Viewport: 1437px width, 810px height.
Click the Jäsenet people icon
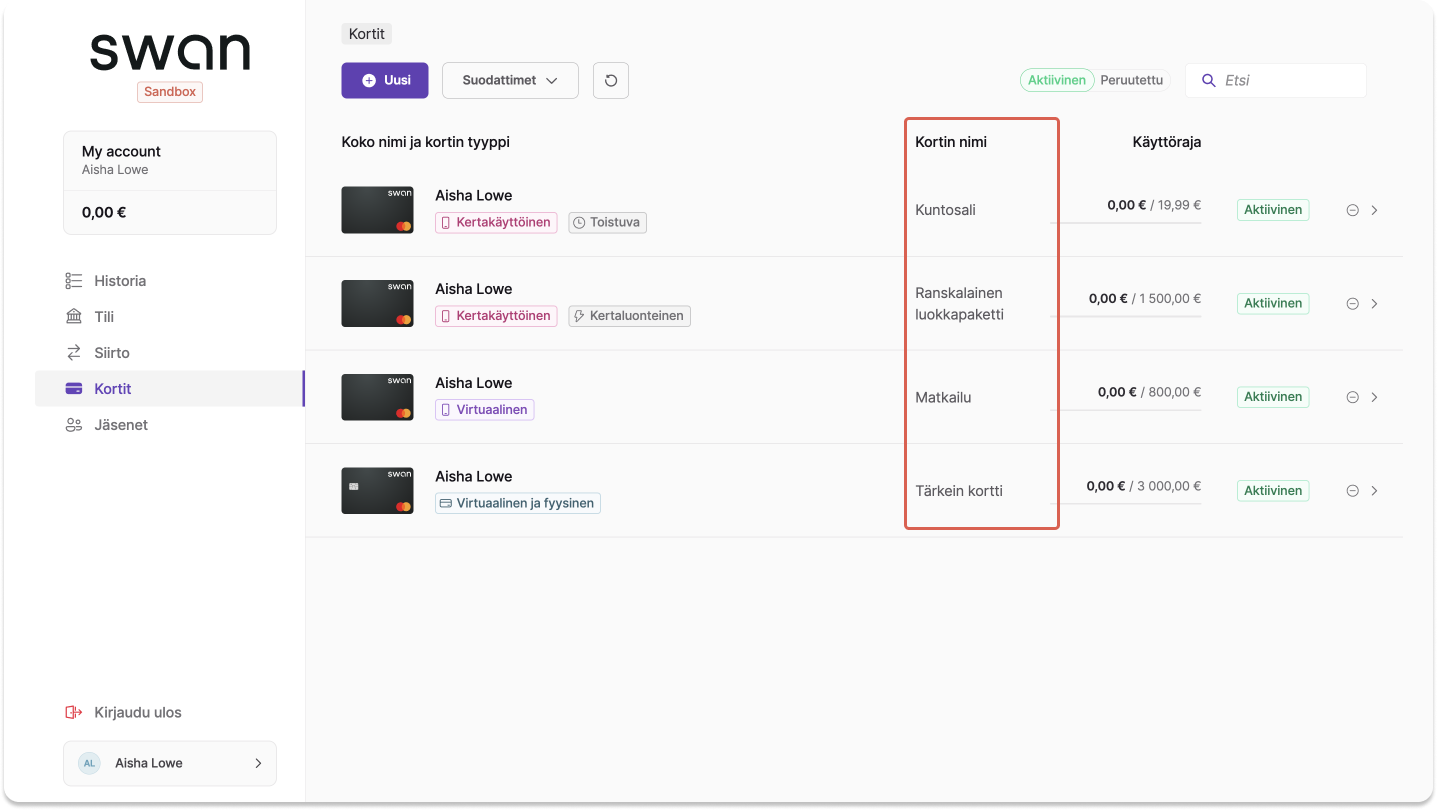73,425
